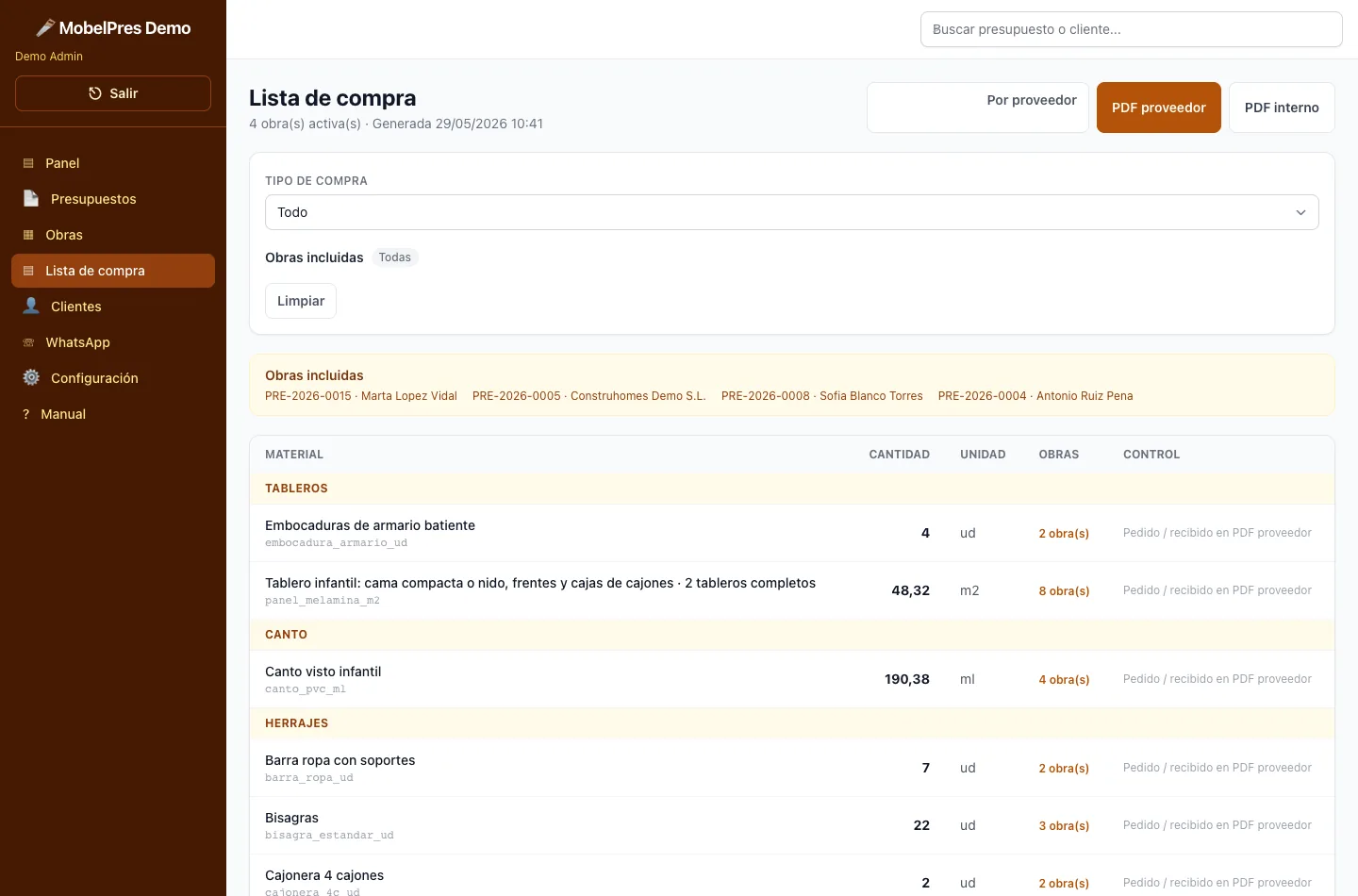The height and width of the screenshot is (896, 1358).
Task: Click the CANTIDAD column header
Action: (x=900, y=455)
